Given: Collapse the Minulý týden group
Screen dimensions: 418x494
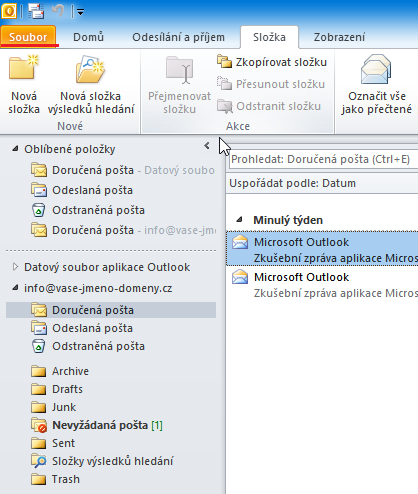Looking at the screenshot, I should [239, 220].
